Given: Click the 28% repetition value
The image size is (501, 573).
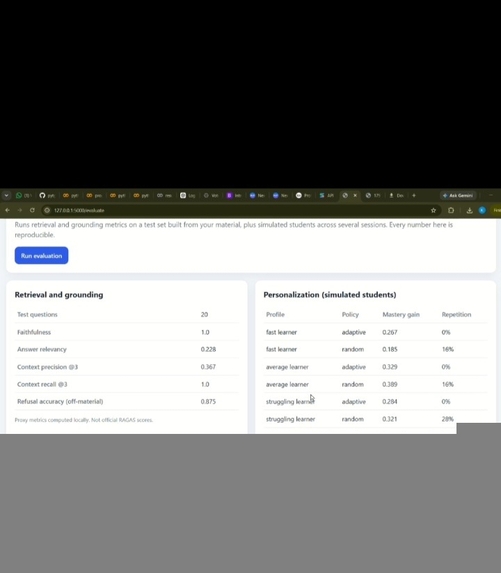Looking at the screenshot, I should [448, 419].
